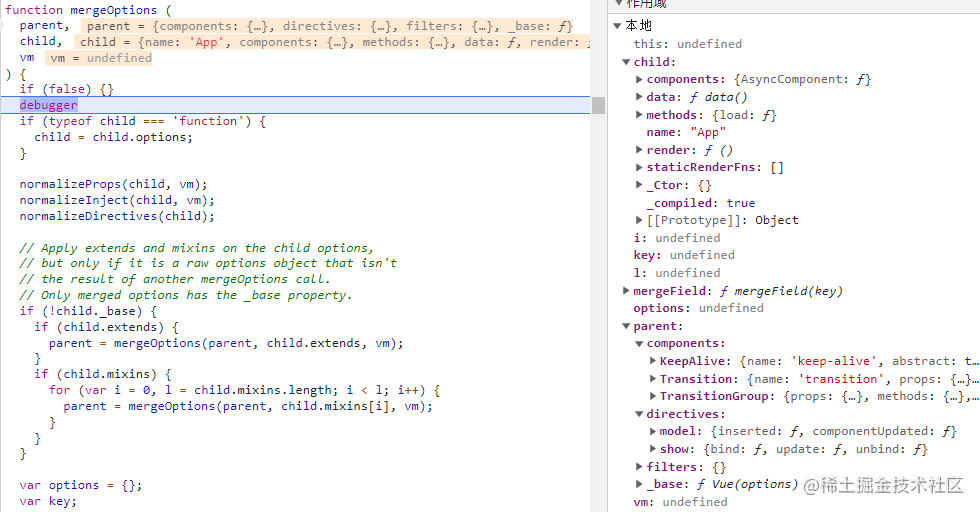980x512 pixels.
Task: Select 'this: undefined' scope row
Action: [x=688, y=44]
